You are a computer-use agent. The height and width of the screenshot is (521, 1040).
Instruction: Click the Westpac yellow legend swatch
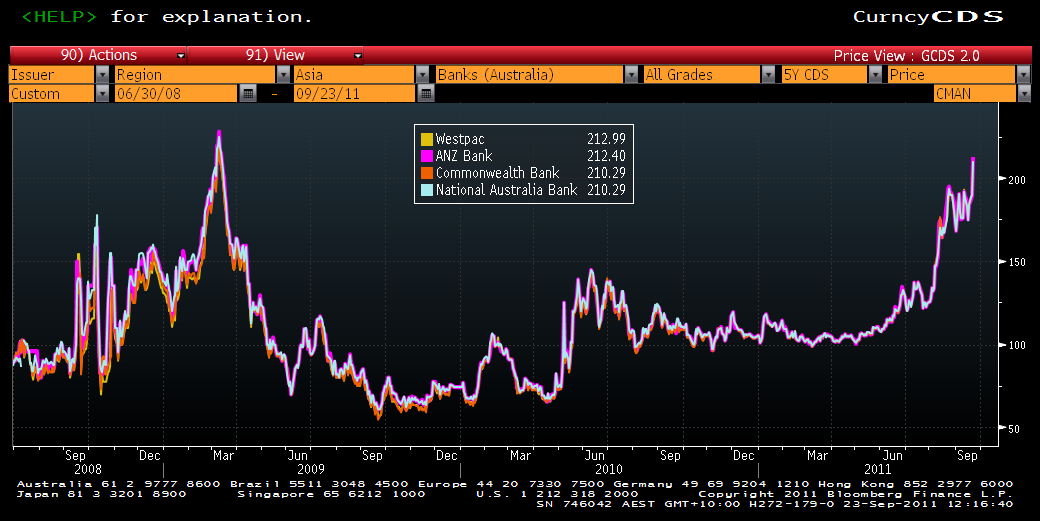(427, 139)
